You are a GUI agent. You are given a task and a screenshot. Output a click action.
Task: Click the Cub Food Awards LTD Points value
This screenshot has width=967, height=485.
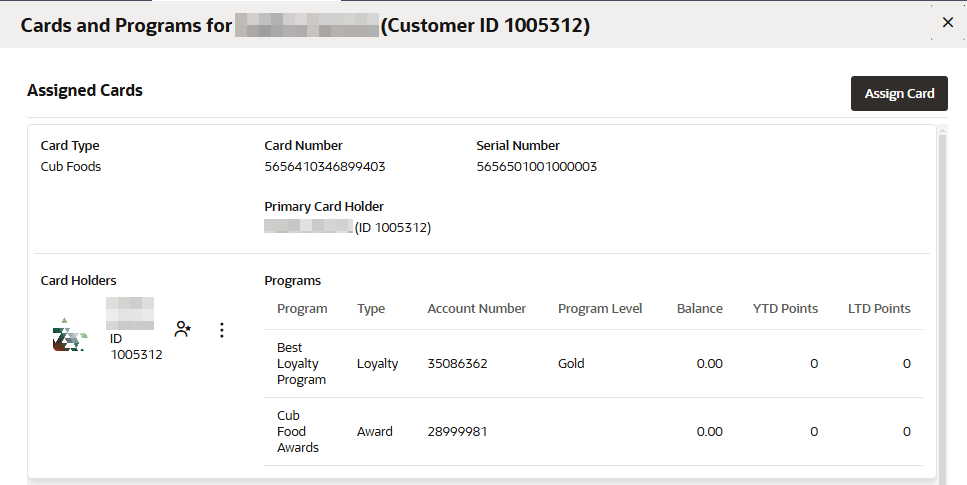[907, 431]
